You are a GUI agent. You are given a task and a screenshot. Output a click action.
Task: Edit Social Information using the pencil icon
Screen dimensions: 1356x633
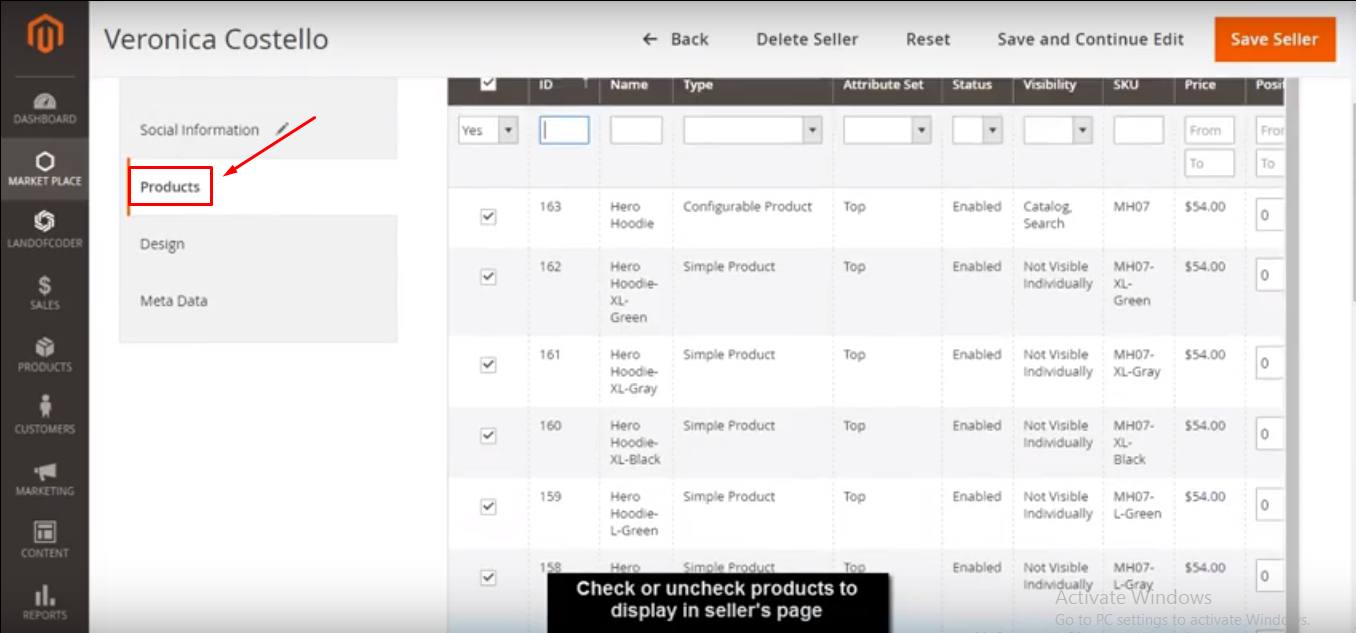[281, 127]
